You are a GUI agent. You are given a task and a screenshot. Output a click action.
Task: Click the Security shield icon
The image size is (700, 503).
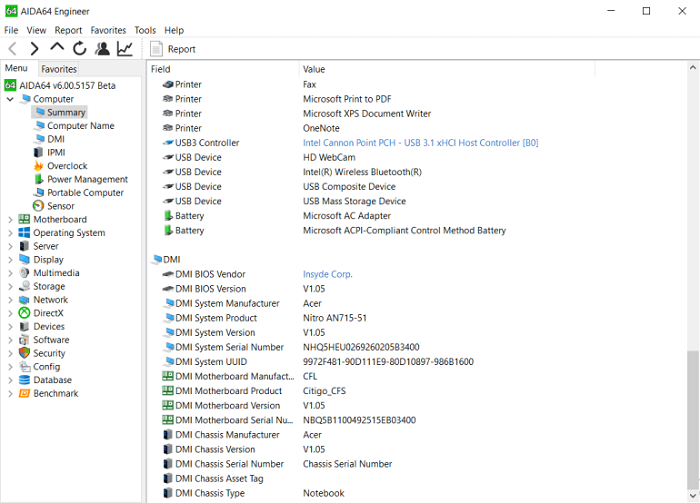[24, 353]
